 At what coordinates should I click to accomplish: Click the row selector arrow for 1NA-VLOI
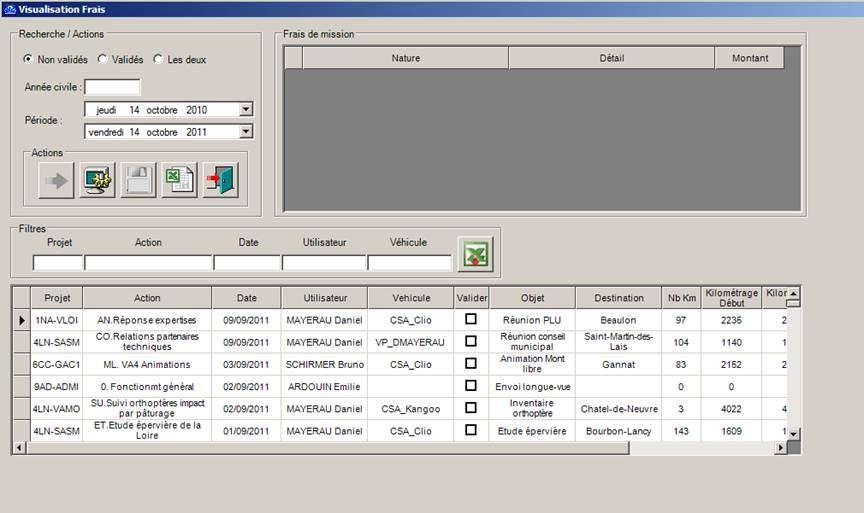point(21,320)
